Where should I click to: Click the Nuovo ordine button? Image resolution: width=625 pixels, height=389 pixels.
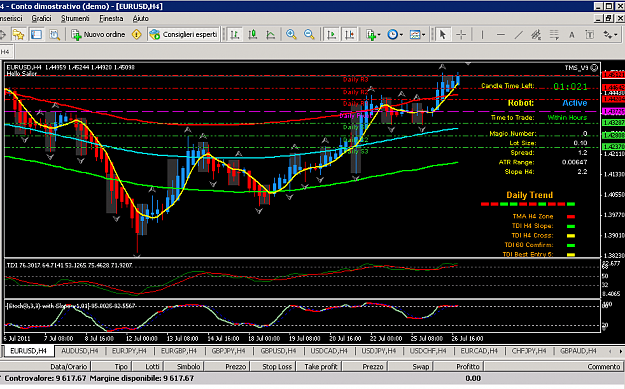98,35
